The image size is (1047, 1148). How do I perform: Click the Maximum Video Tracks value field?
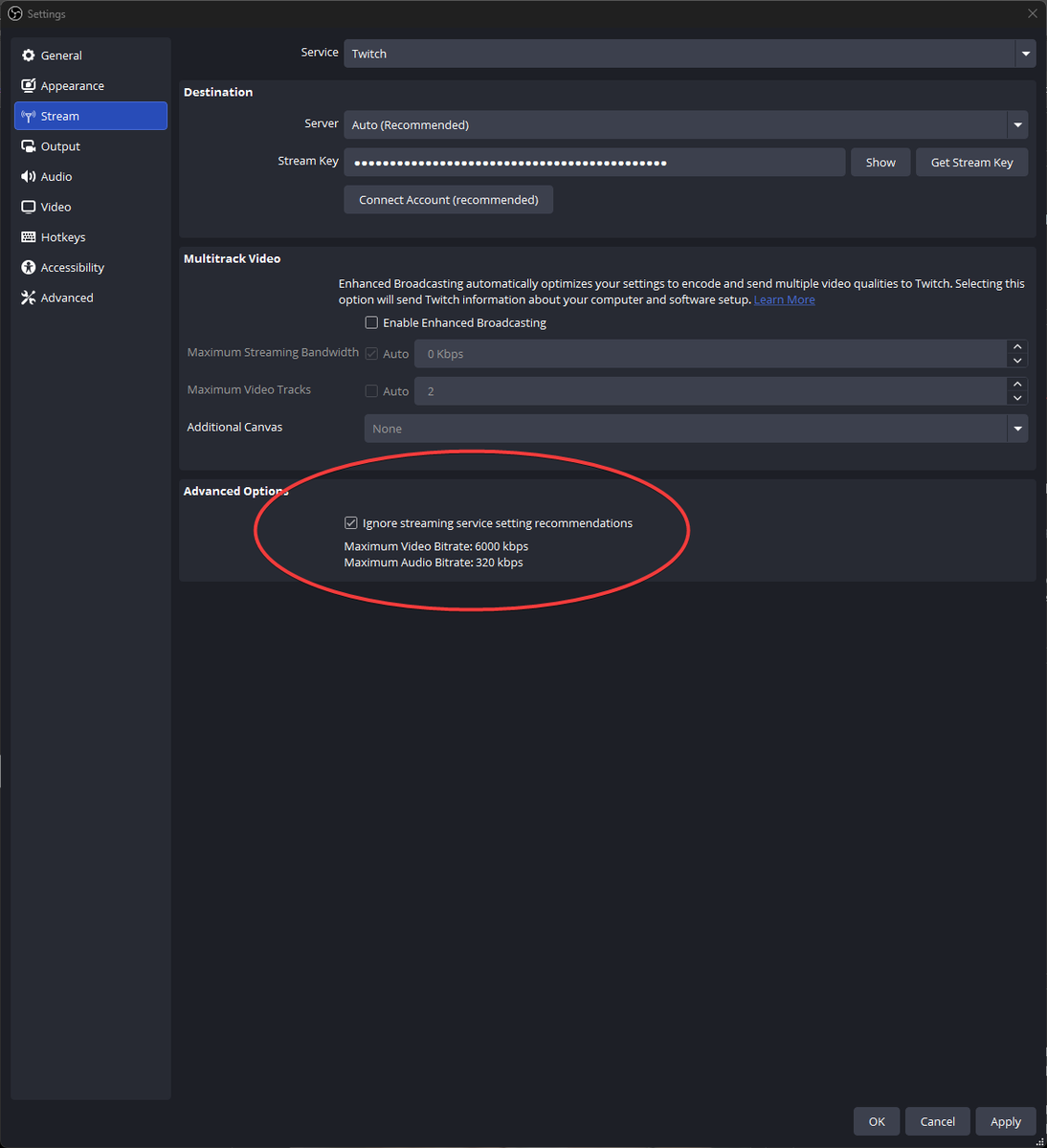click(x=710, y=391)
